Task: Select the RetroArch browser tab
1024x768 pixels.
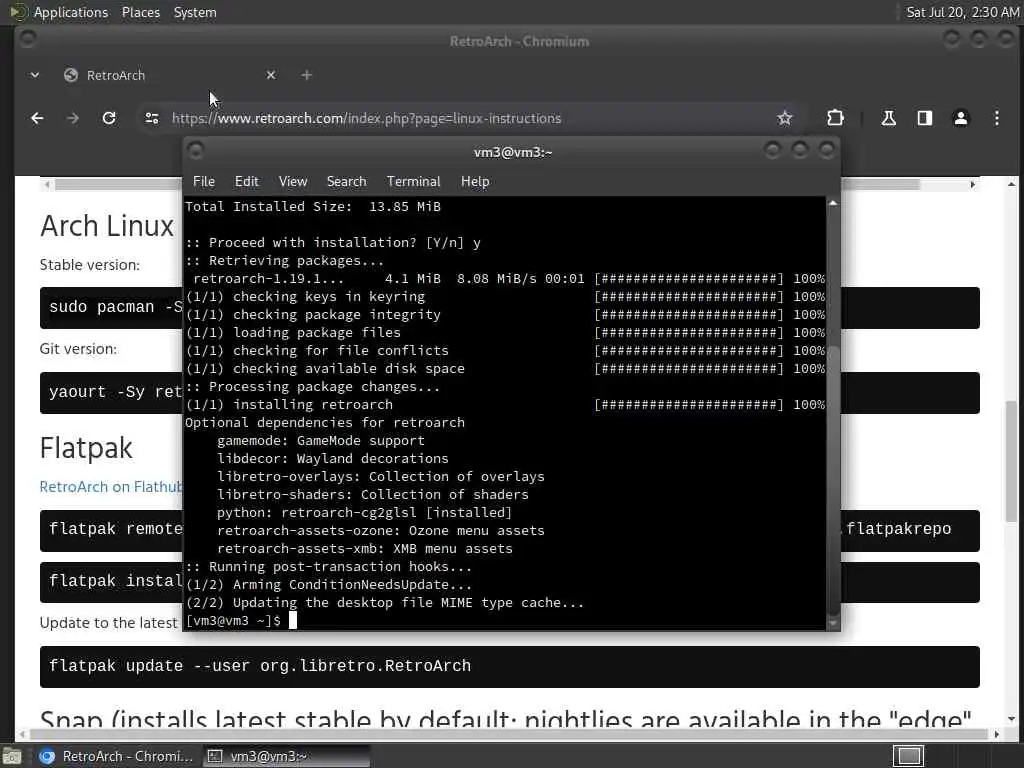Action: tap(170, 75)
